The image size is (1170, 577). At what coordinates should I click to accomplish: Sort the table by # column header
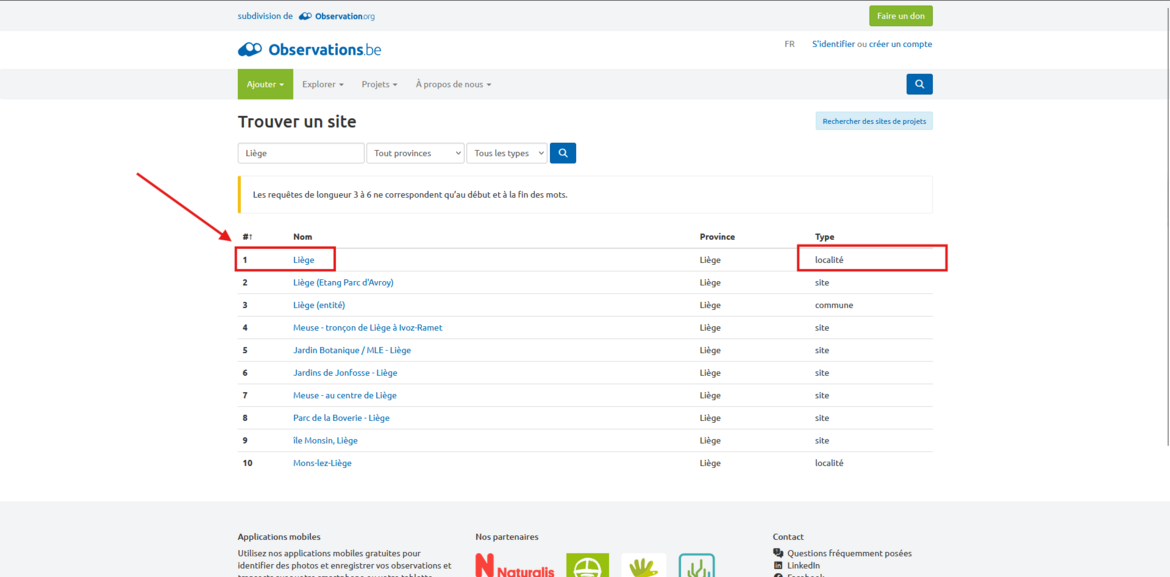coord(247,237)
